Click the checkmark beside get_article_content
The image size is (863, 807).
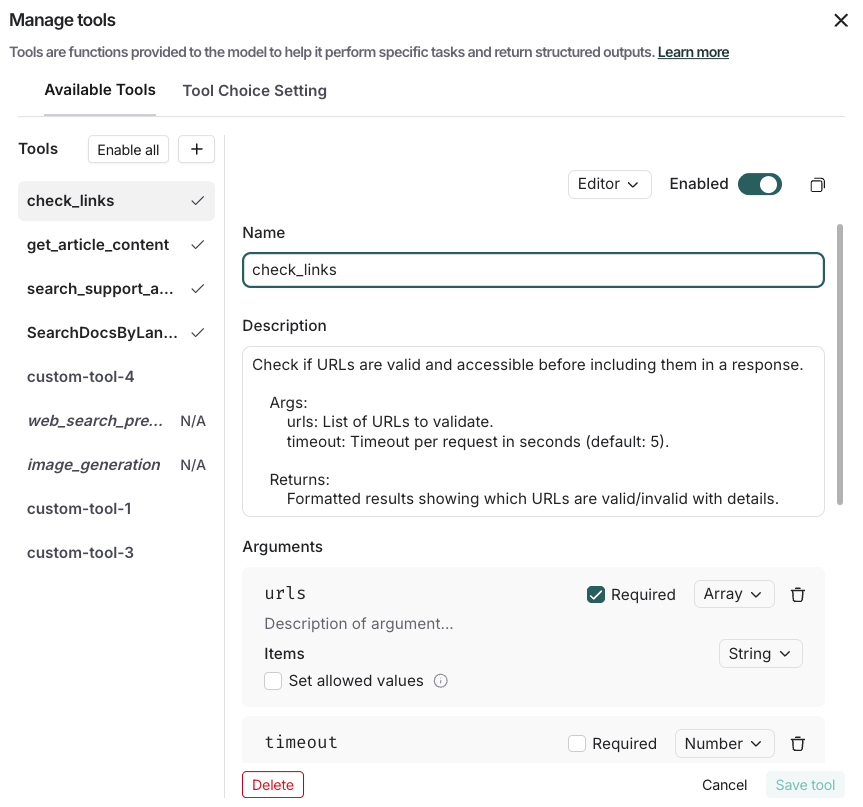pos(197,243)
